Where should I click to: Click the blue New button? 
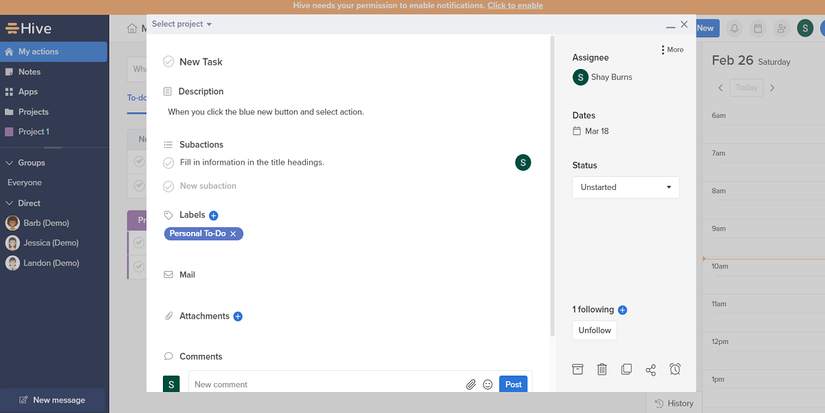pos(707,28)
